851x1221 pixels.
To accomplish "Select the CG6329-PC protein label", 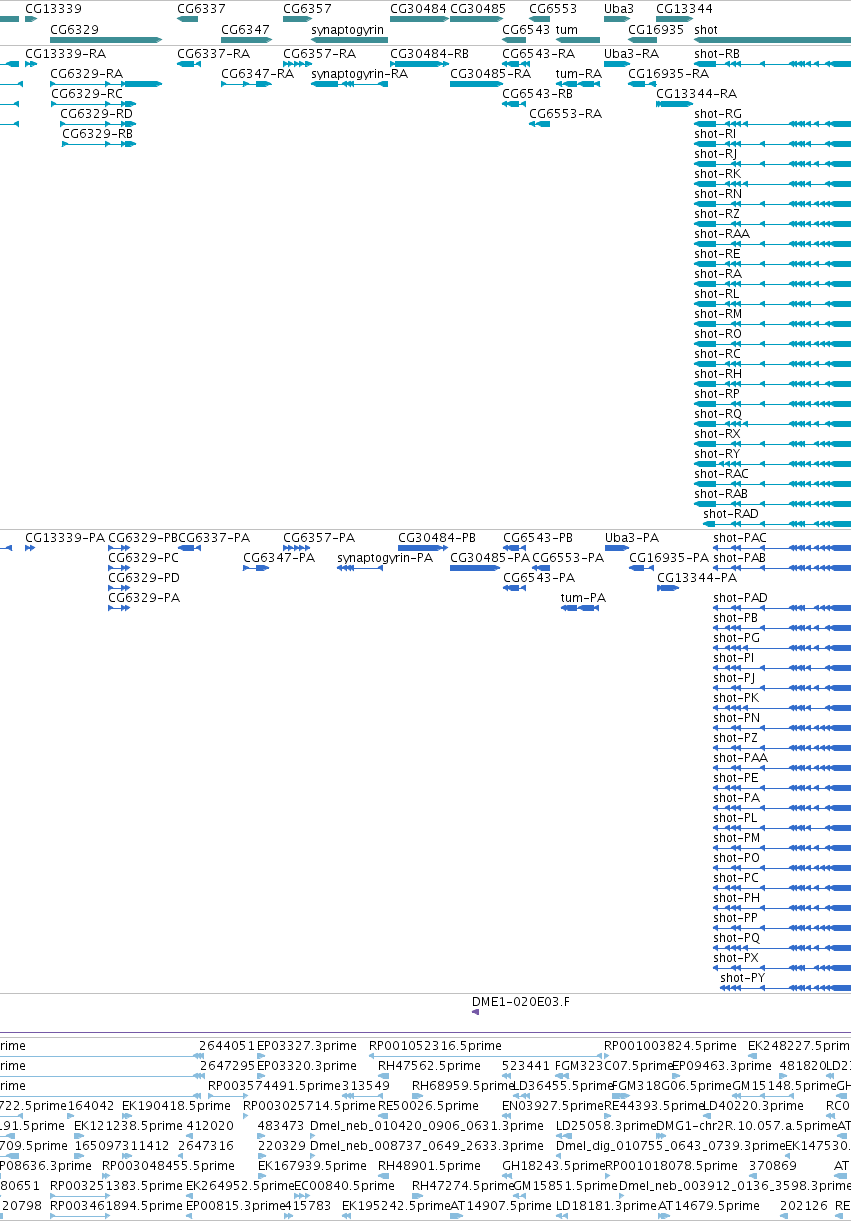I will [x=144, y=558].
